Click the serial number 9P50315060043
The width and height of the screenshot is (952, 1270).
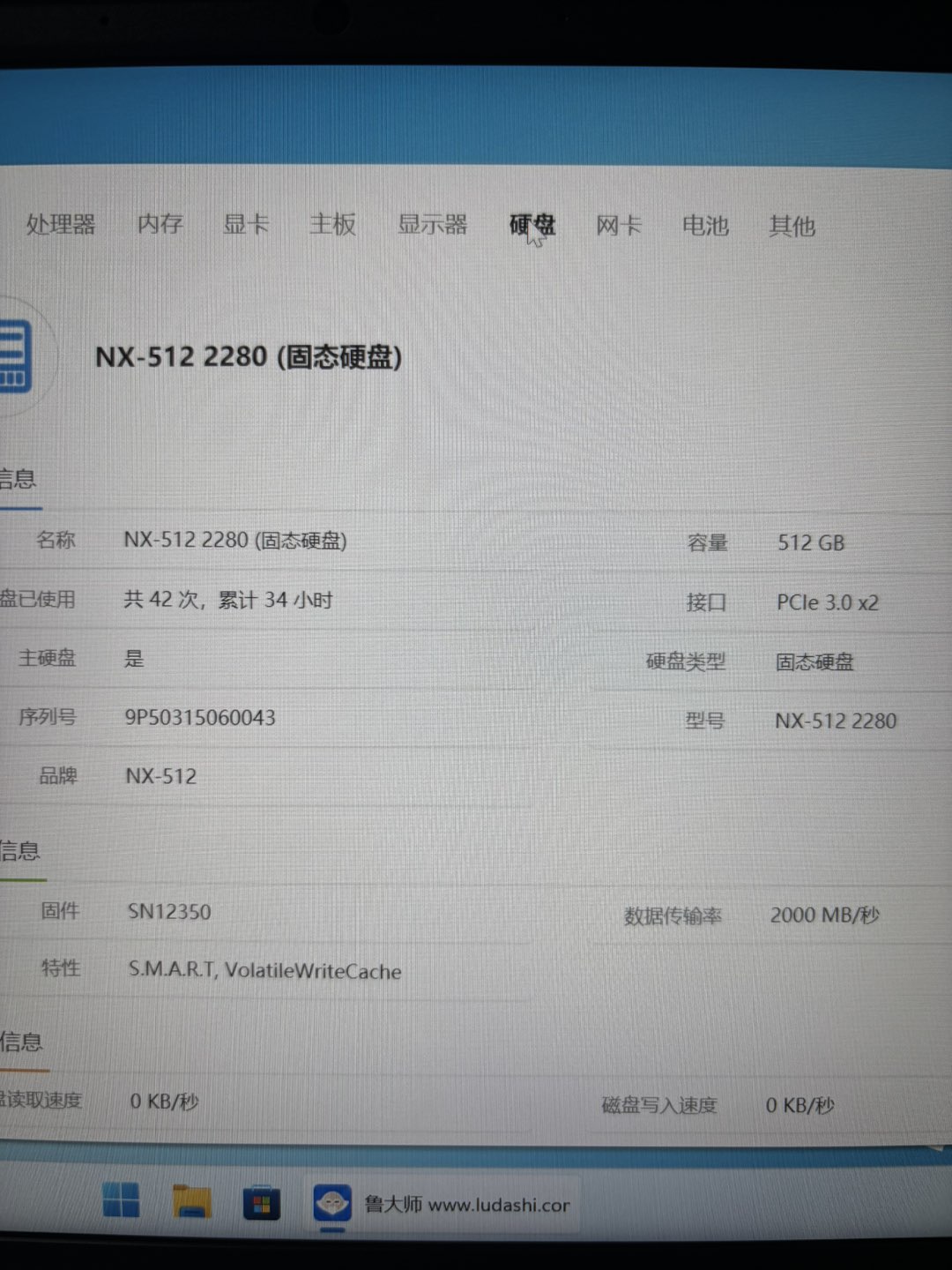pos(200,718)
